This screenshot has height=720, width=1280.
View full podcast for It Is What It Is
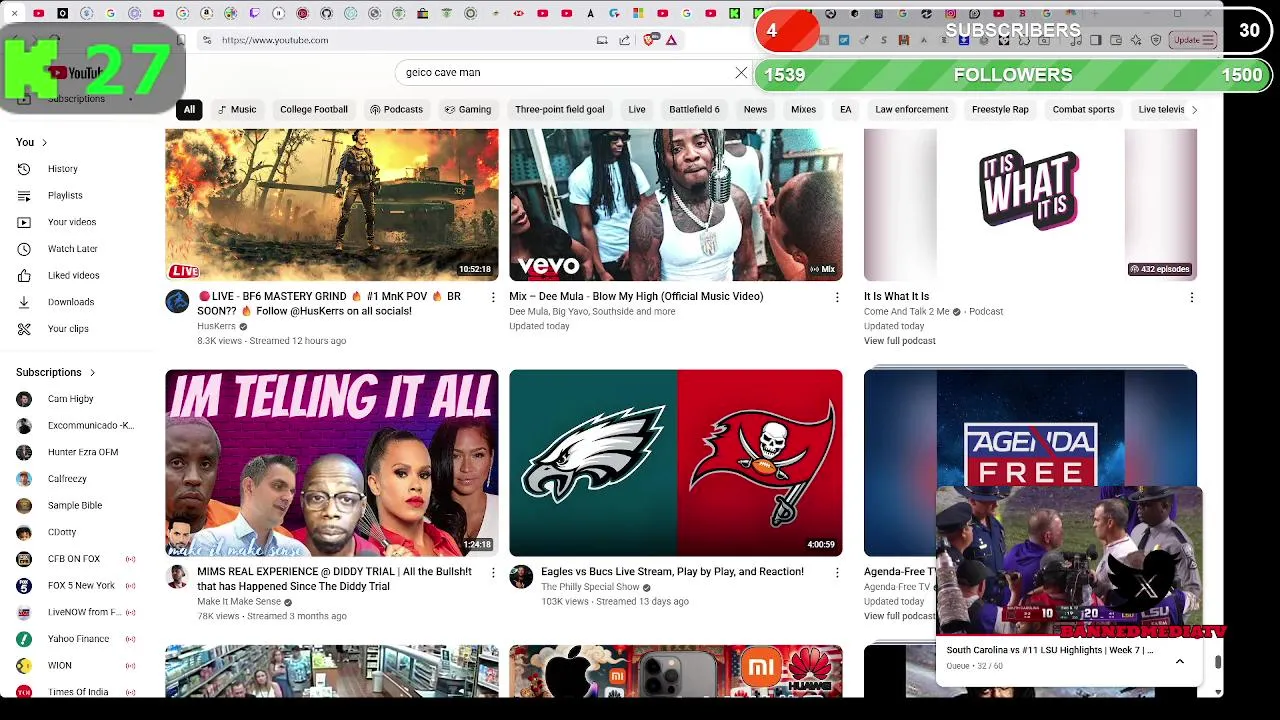pyautogui.click(x=899, y=341)
